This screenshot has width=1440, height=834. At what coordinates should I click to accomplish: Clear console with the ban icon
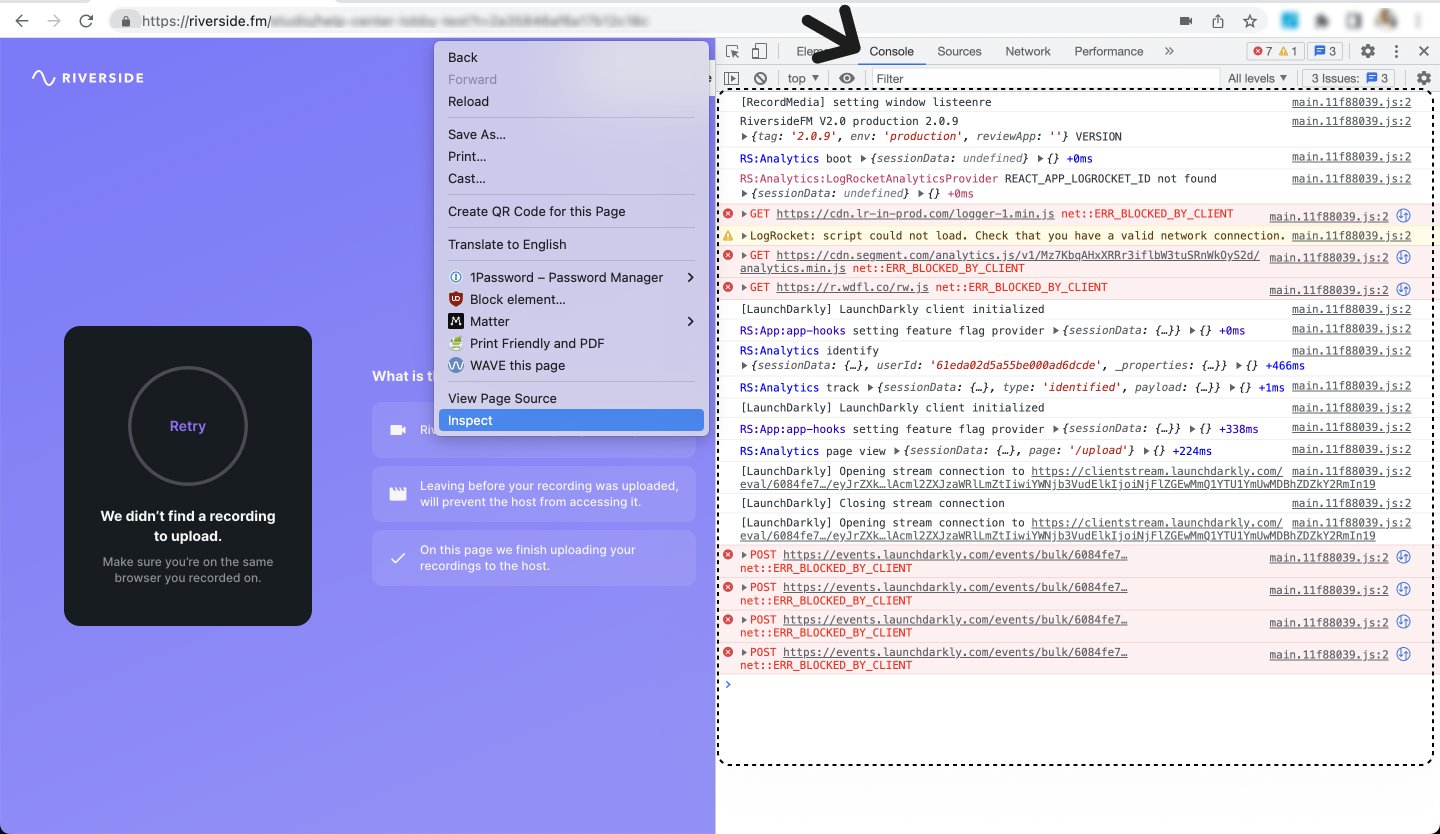coord(760,78)
